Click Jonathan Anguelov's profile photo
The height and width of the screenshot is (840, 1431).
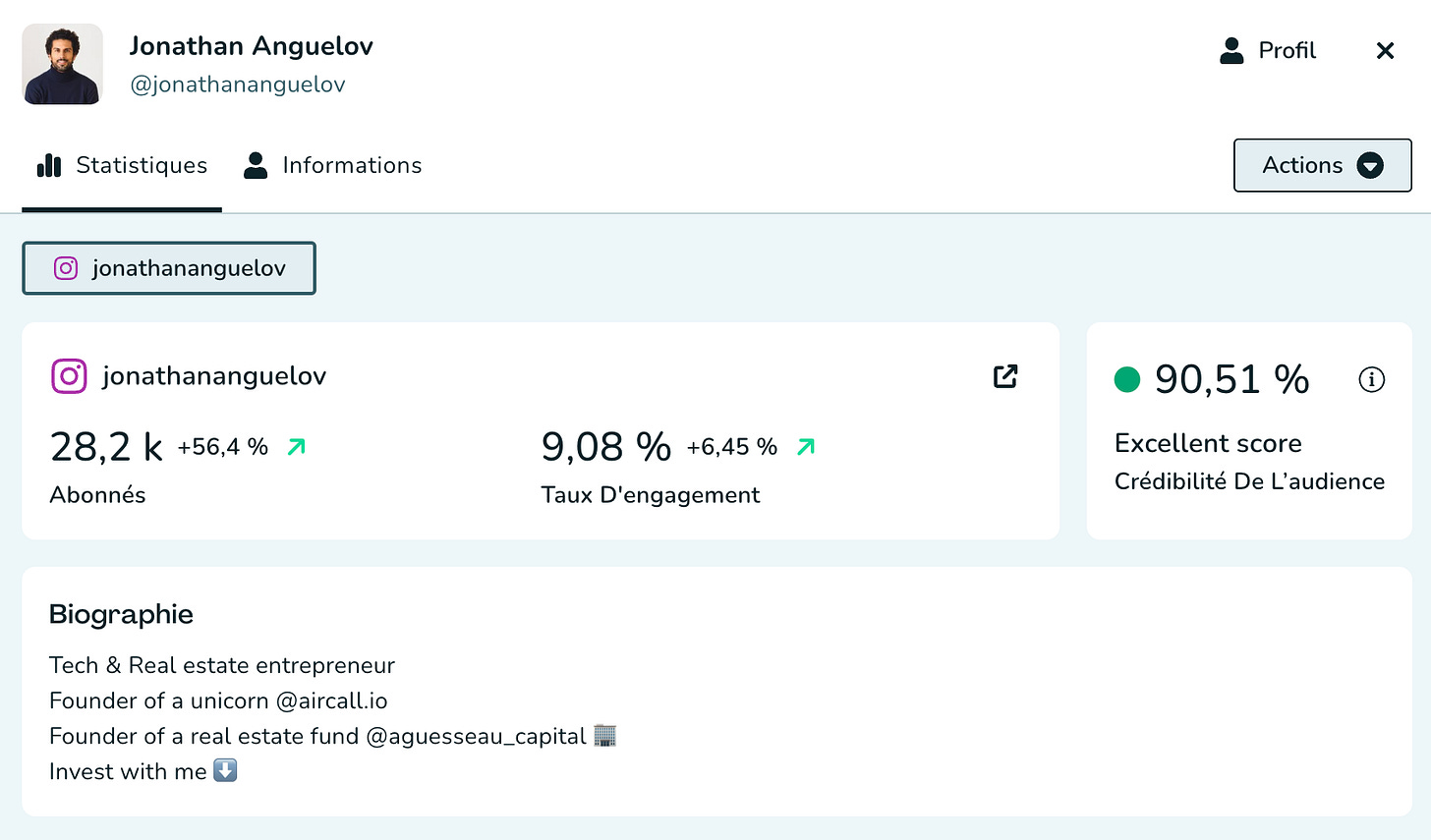[63, 64]
